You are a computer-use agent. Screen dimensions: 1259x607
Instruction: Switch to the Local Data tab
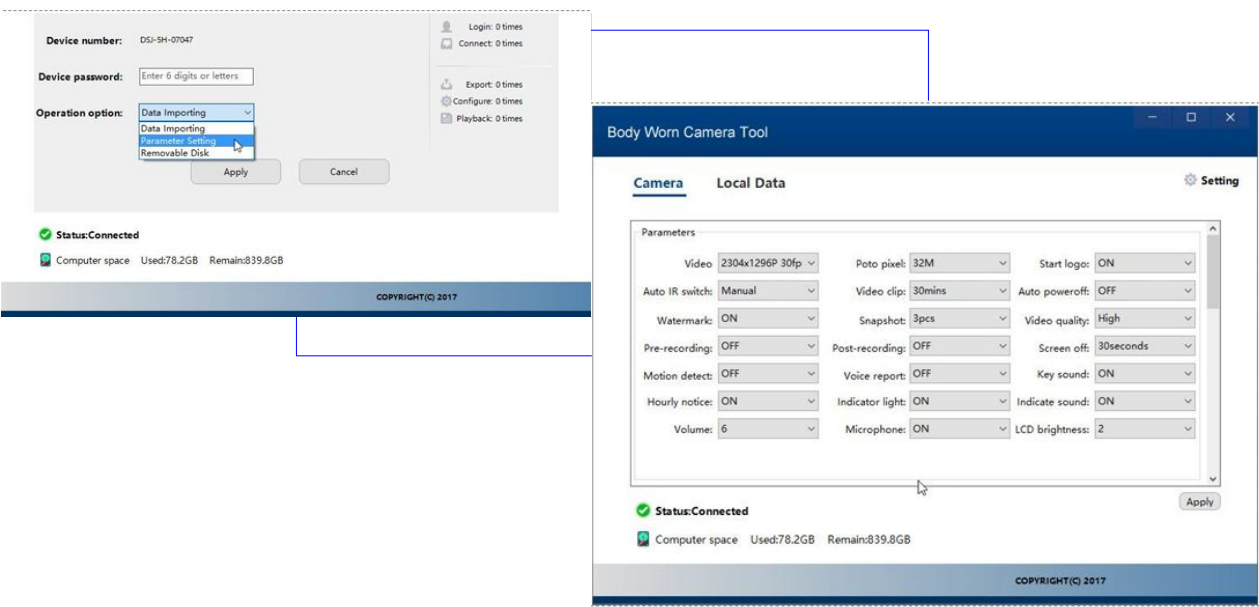751,183
